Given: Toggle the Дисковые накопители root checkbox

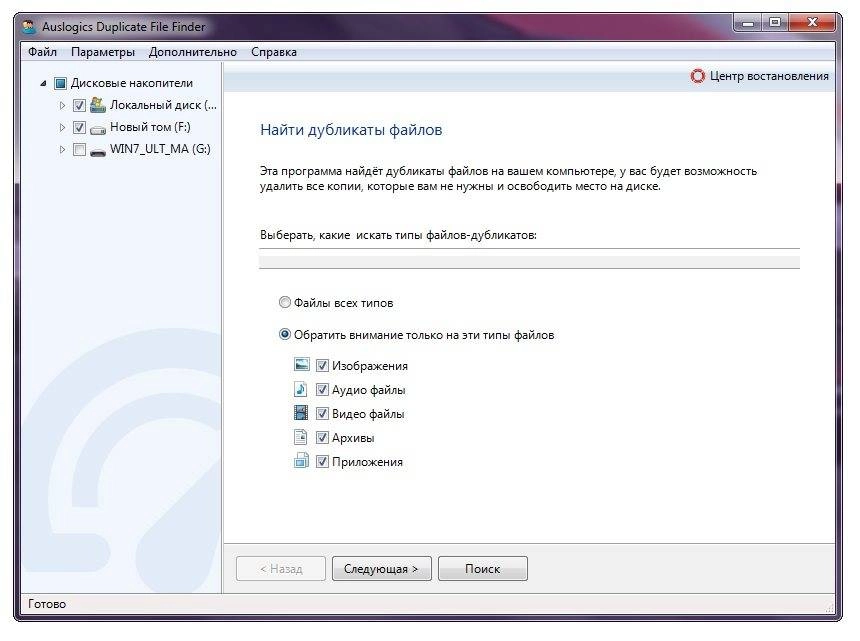Looking at the screenshot, I should point(60,84).
